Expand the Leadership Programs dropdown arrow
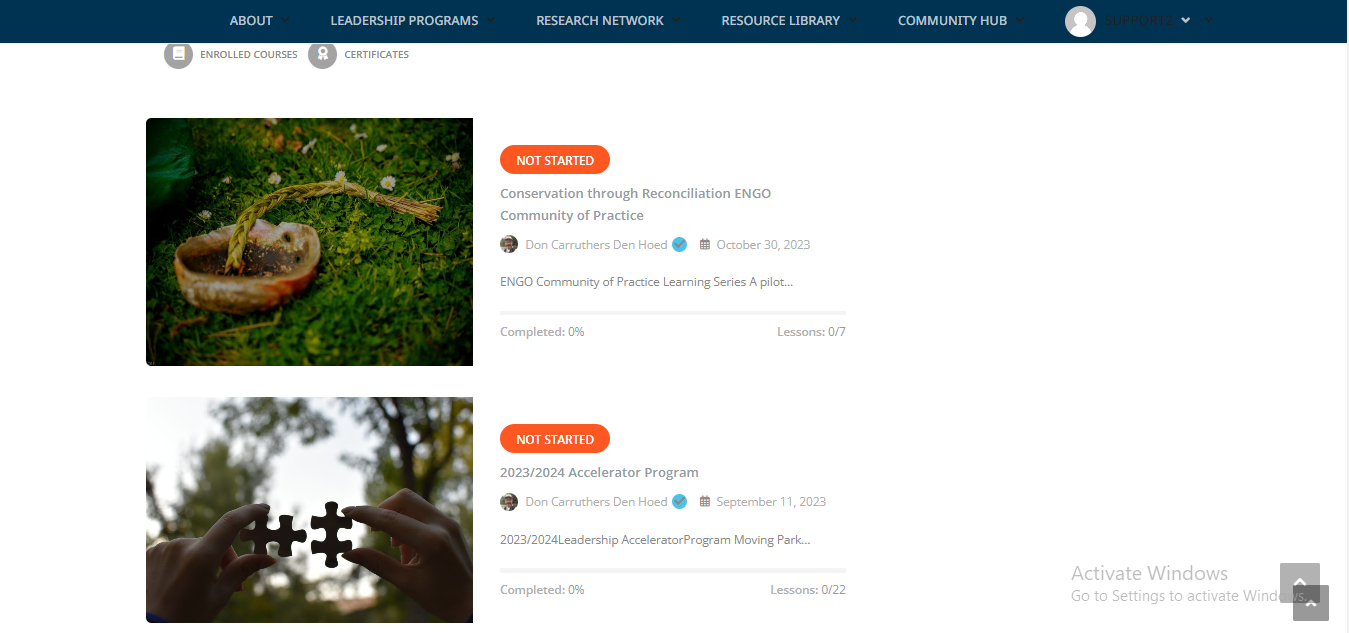 pyautogui.click(x=492, y=21)
